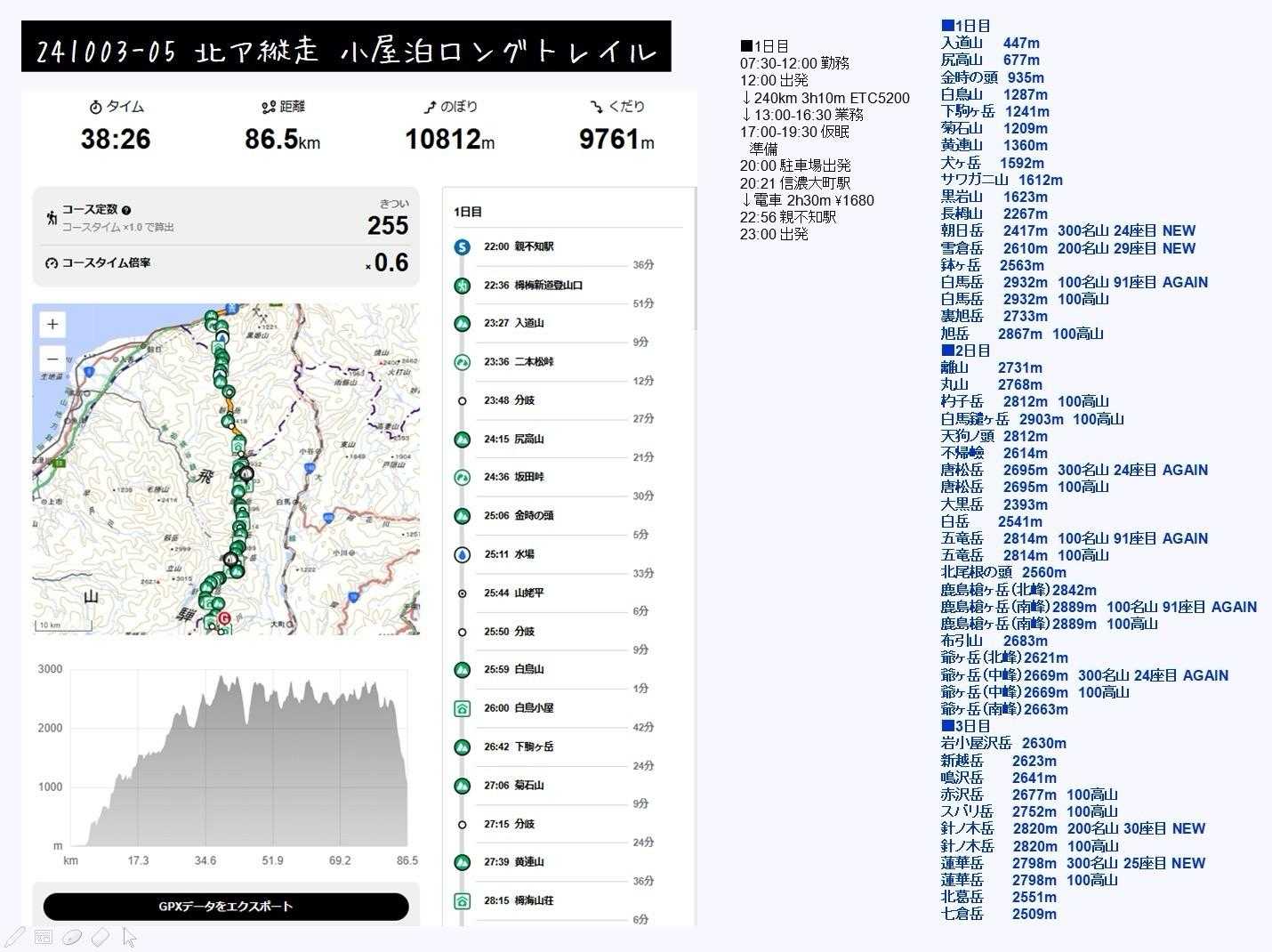The width and height of the screenshot is (1272, 952).
Task: Choose the arrow pointer tool
Action: click(x=130, y=937)
